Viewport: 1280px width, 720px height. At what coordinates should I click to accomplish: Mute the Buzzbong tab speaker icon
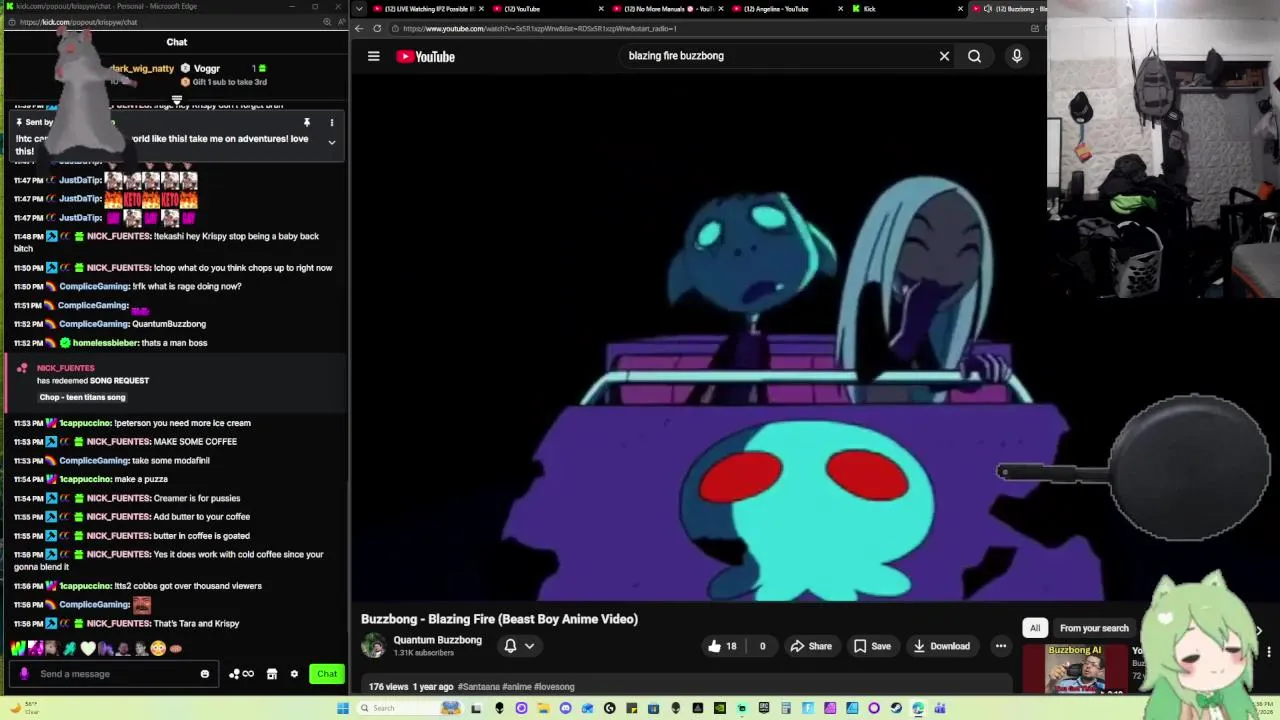click(987, 9)
